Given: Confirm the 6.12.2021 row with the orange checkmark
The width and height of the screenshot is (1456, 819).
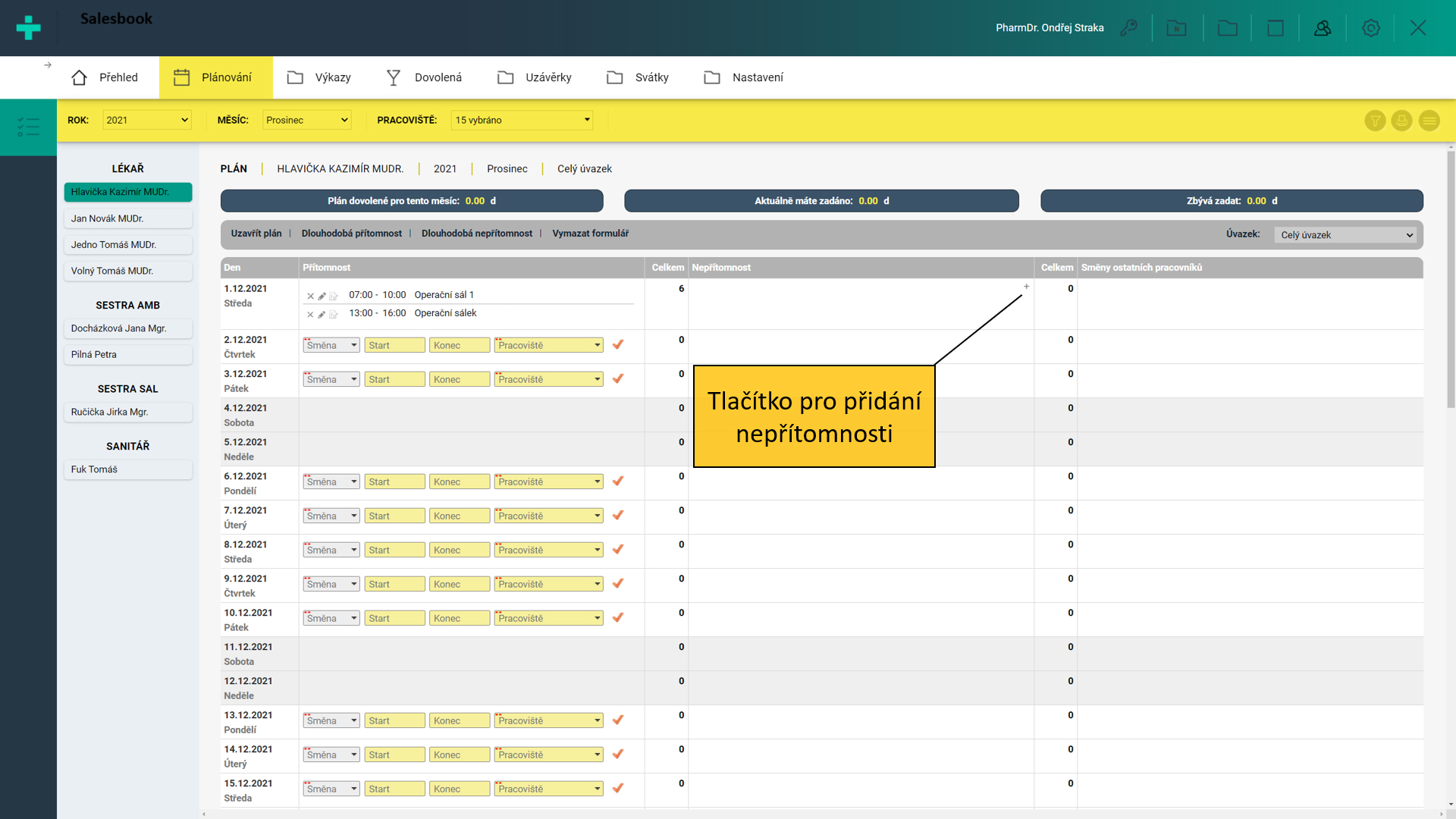Looking at the screenshot, I should [x=618, y=481].
